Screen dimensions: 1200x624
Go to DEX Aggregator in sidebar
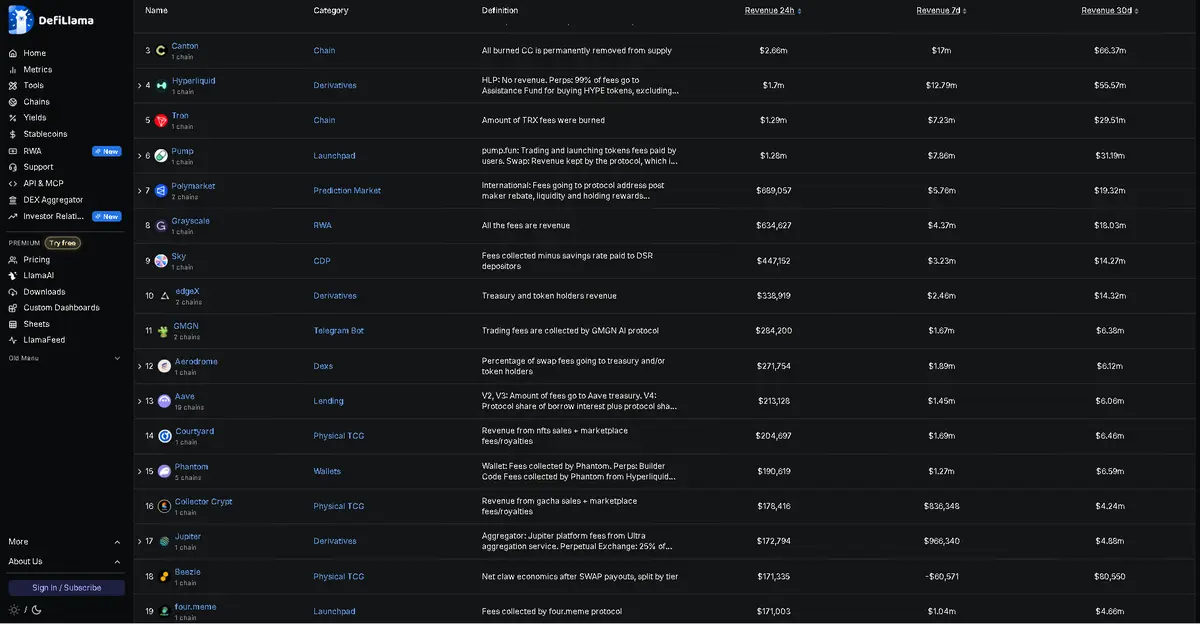click(53, 200)
